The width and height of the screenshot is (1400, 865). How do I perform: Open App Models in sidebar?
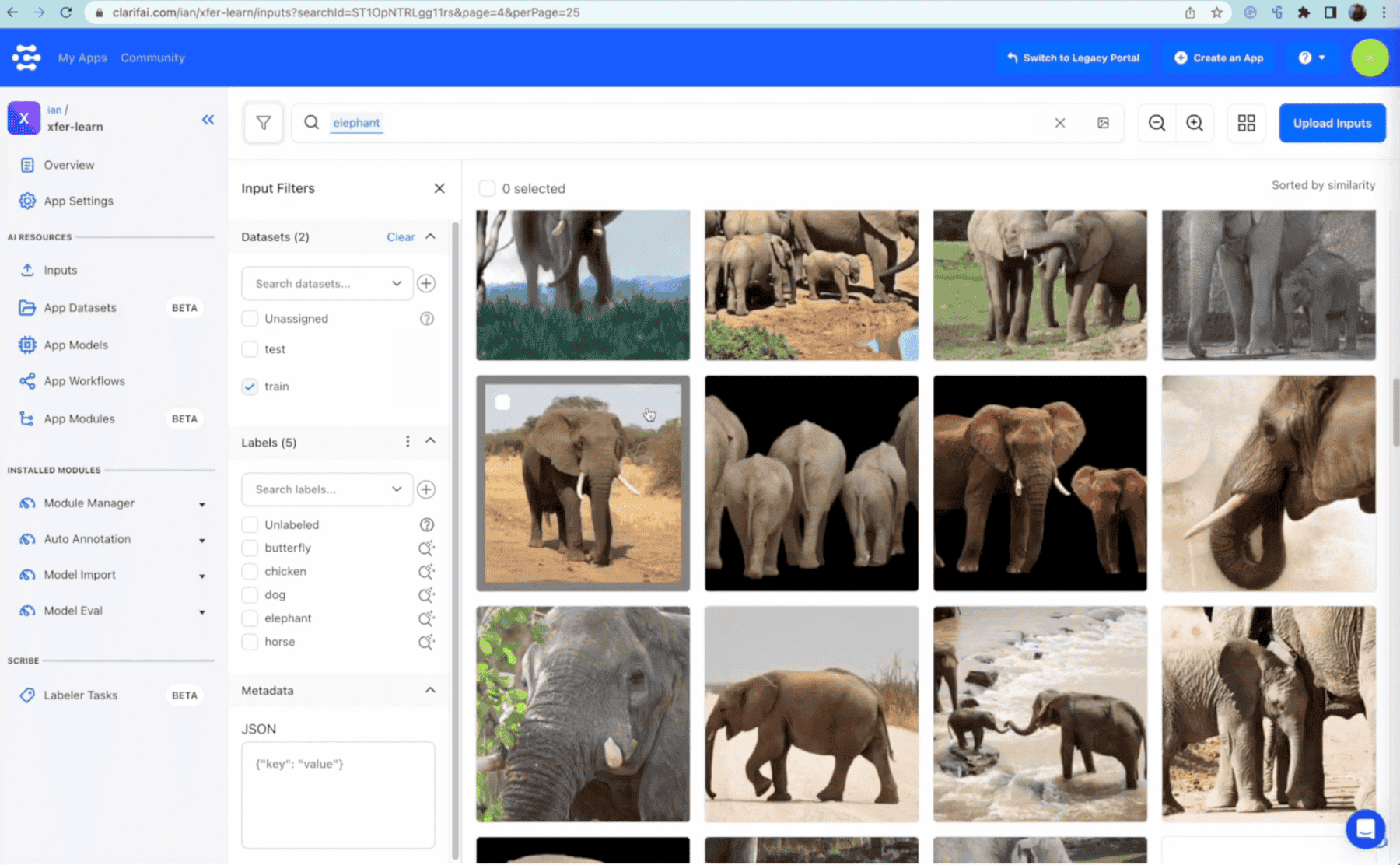[x=75, y=345]
